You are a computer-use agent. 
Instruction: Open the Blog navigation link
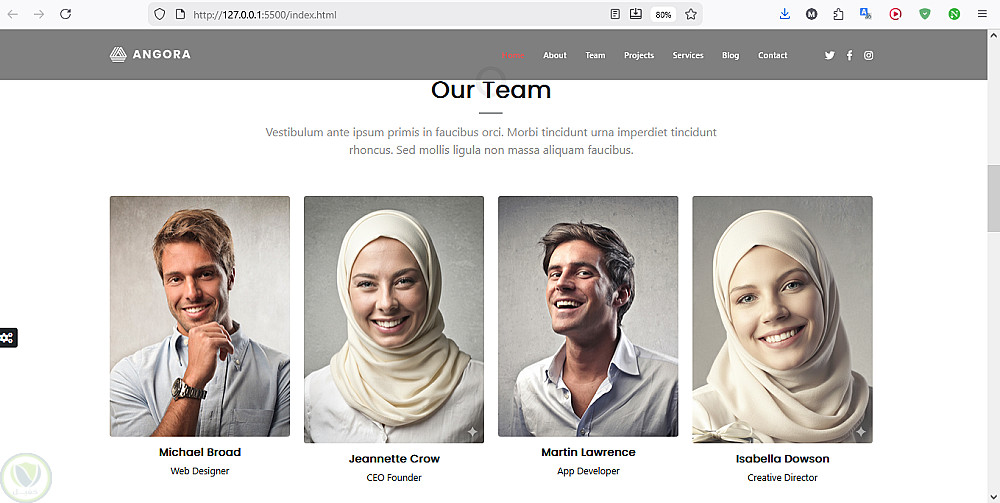click(x=730, y=55)
